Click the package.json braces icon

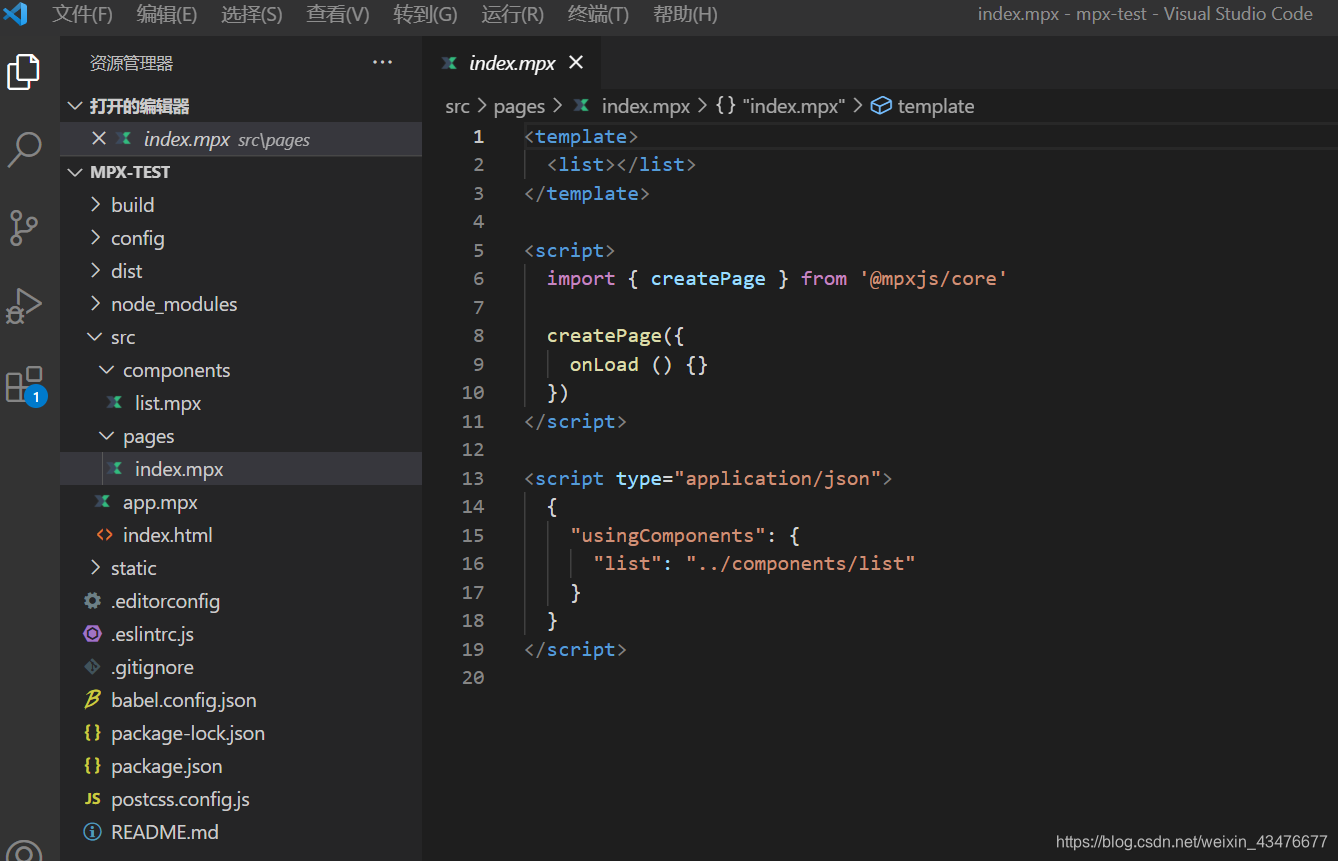[x=92, y=766]
